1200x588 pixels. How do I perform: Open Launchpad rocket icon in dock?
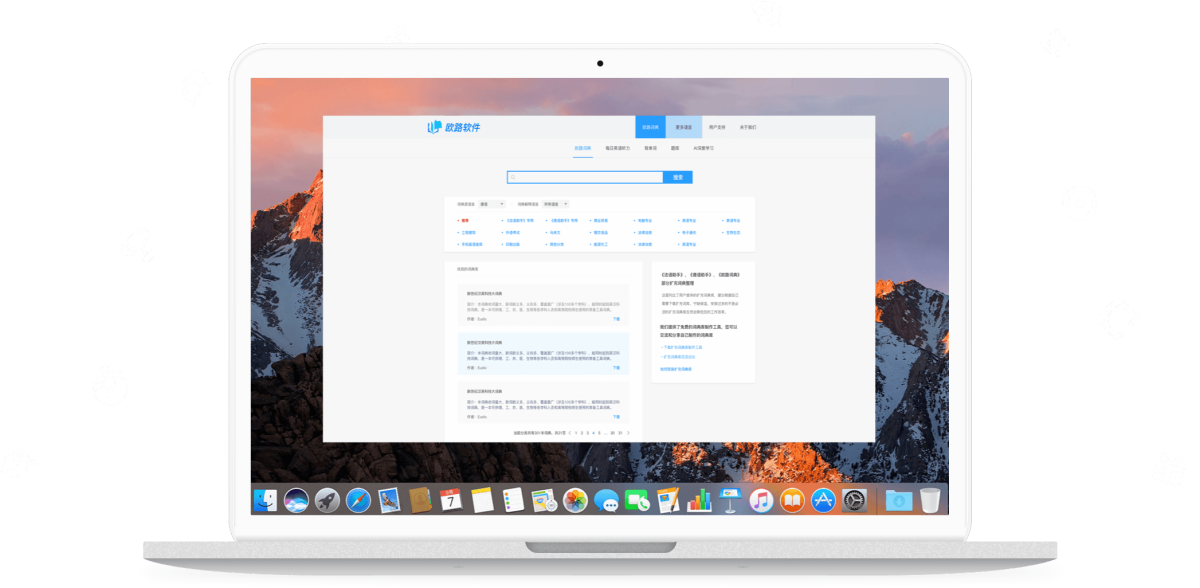click(327, 500)
